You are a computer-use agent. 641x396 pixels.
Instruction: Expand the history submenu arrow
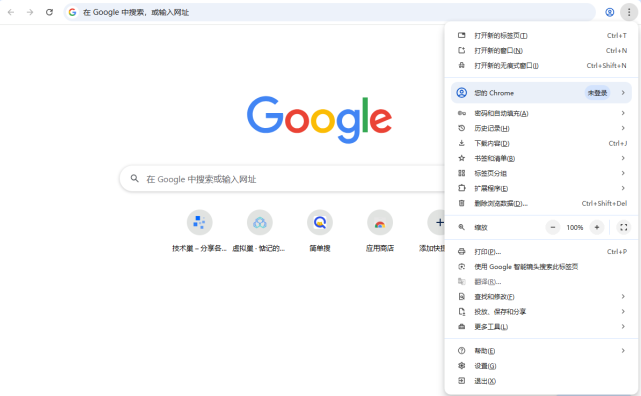coord(623,128)
